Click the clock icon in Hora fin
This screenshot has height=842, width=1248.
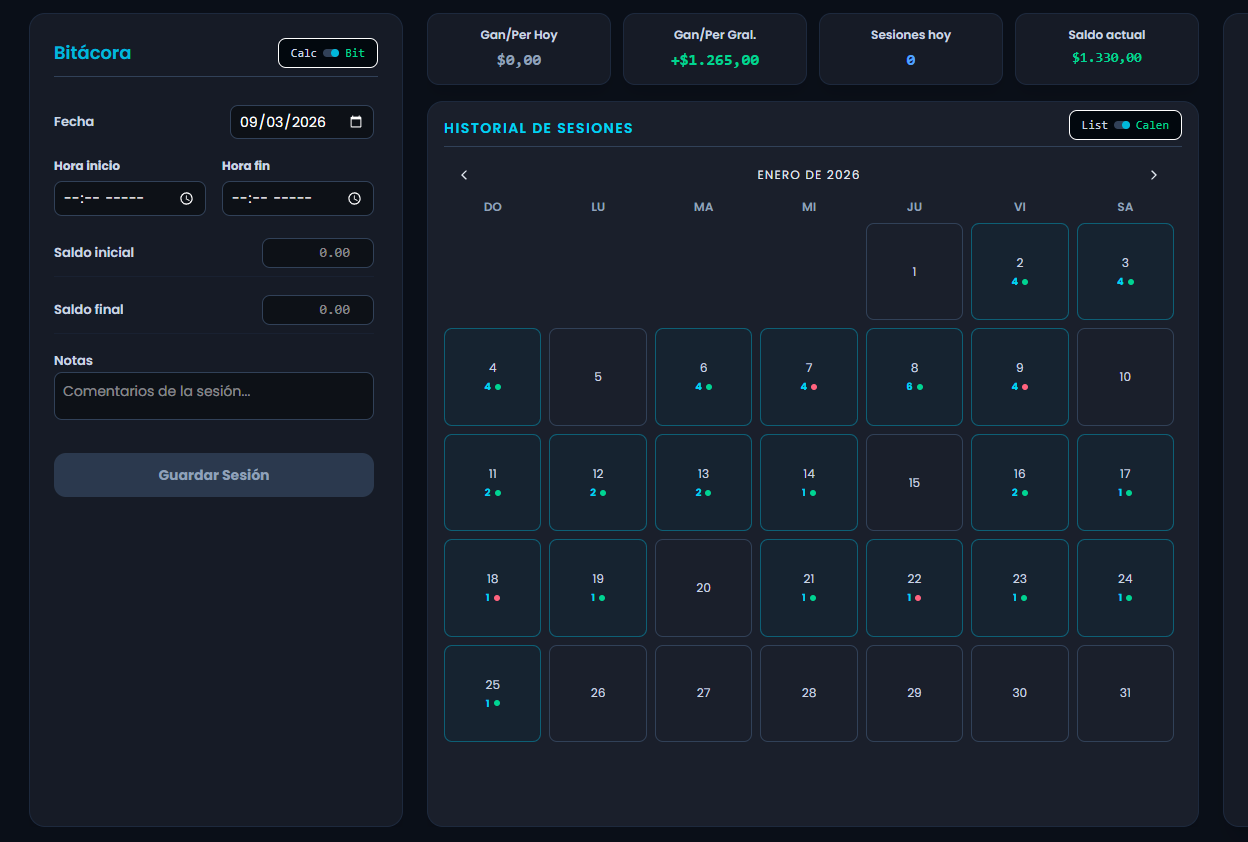tap(354, 199)
